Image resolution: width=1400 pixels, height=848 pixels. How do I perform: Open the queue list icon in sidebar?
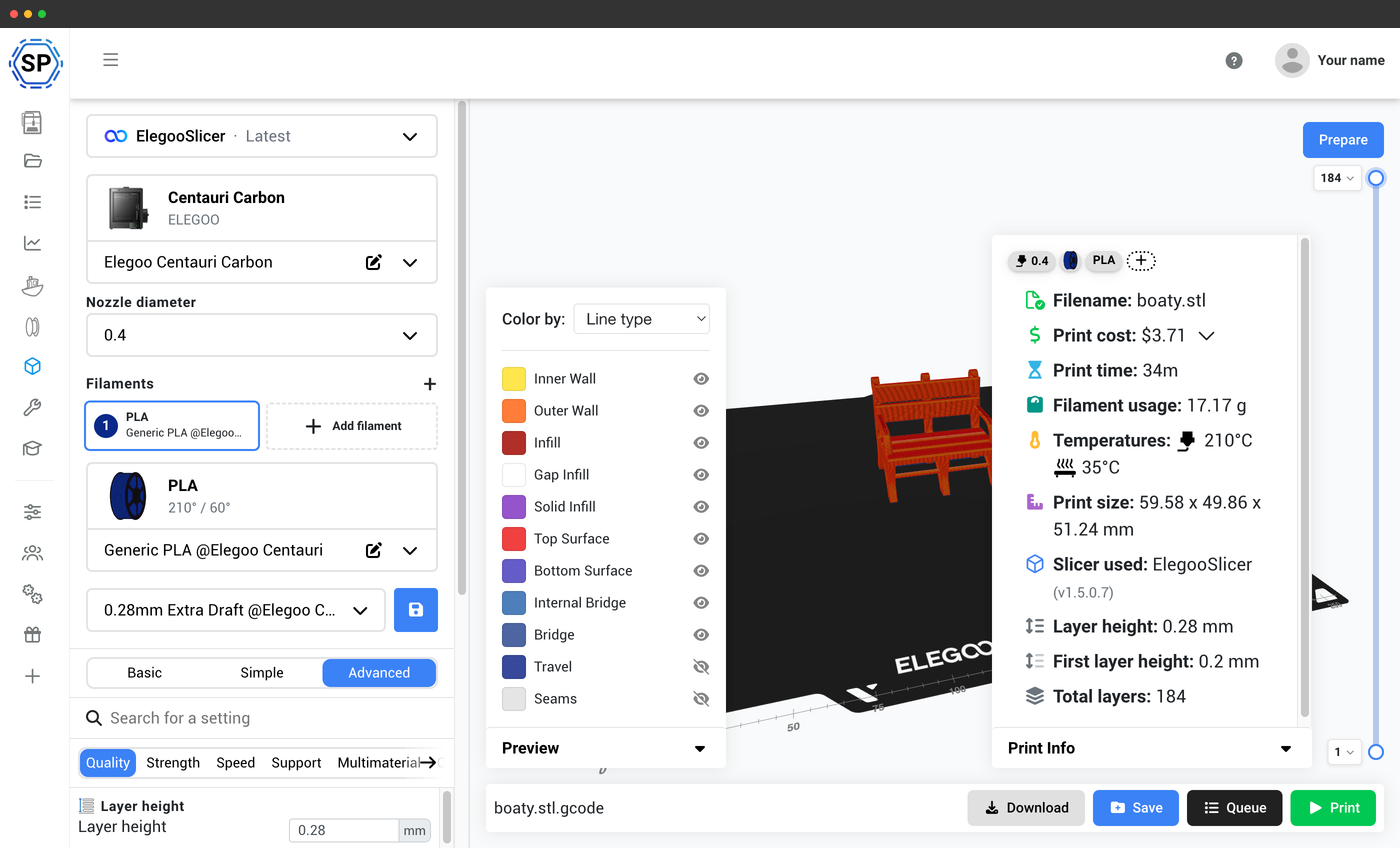pyautogui.click(x=32, y=202)
